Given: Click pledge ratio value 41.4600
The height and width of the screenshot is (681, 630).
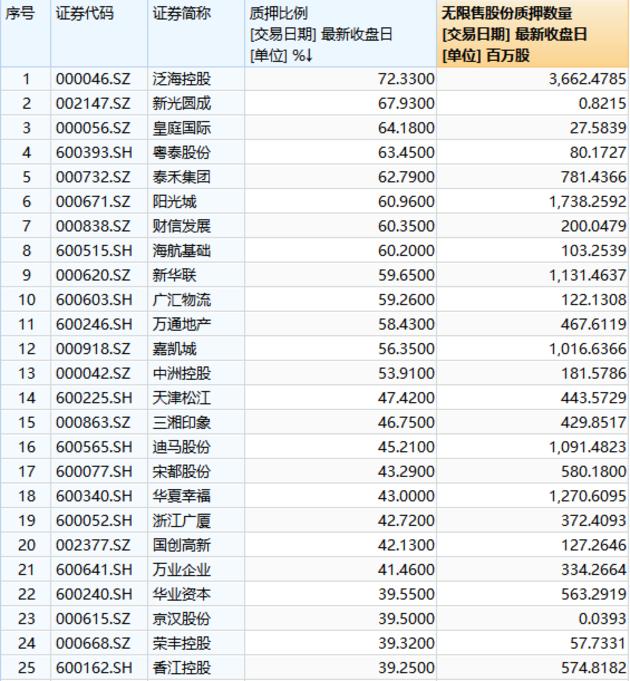Looking at the screenshot, I should tap(406, 570).
